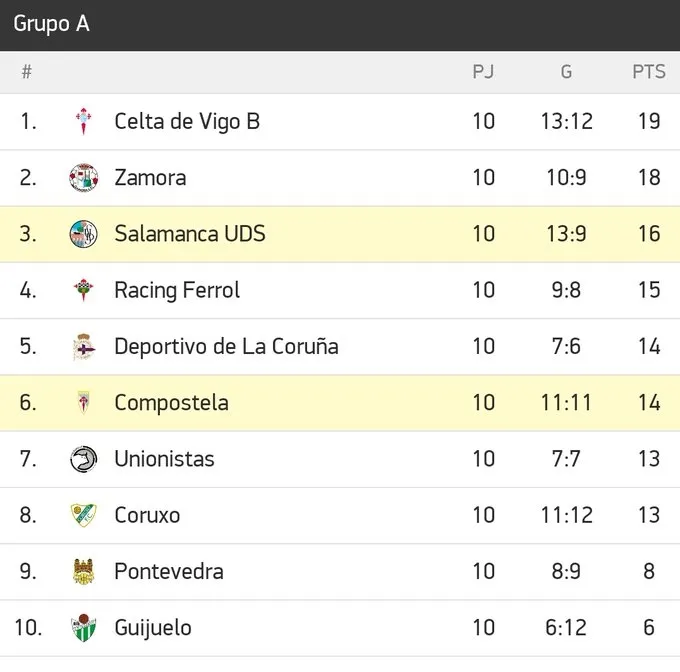Select the Deportivo de La Coruña name
Screen dimensions: 680x672
pyautogui.click(x=226, y=347)
